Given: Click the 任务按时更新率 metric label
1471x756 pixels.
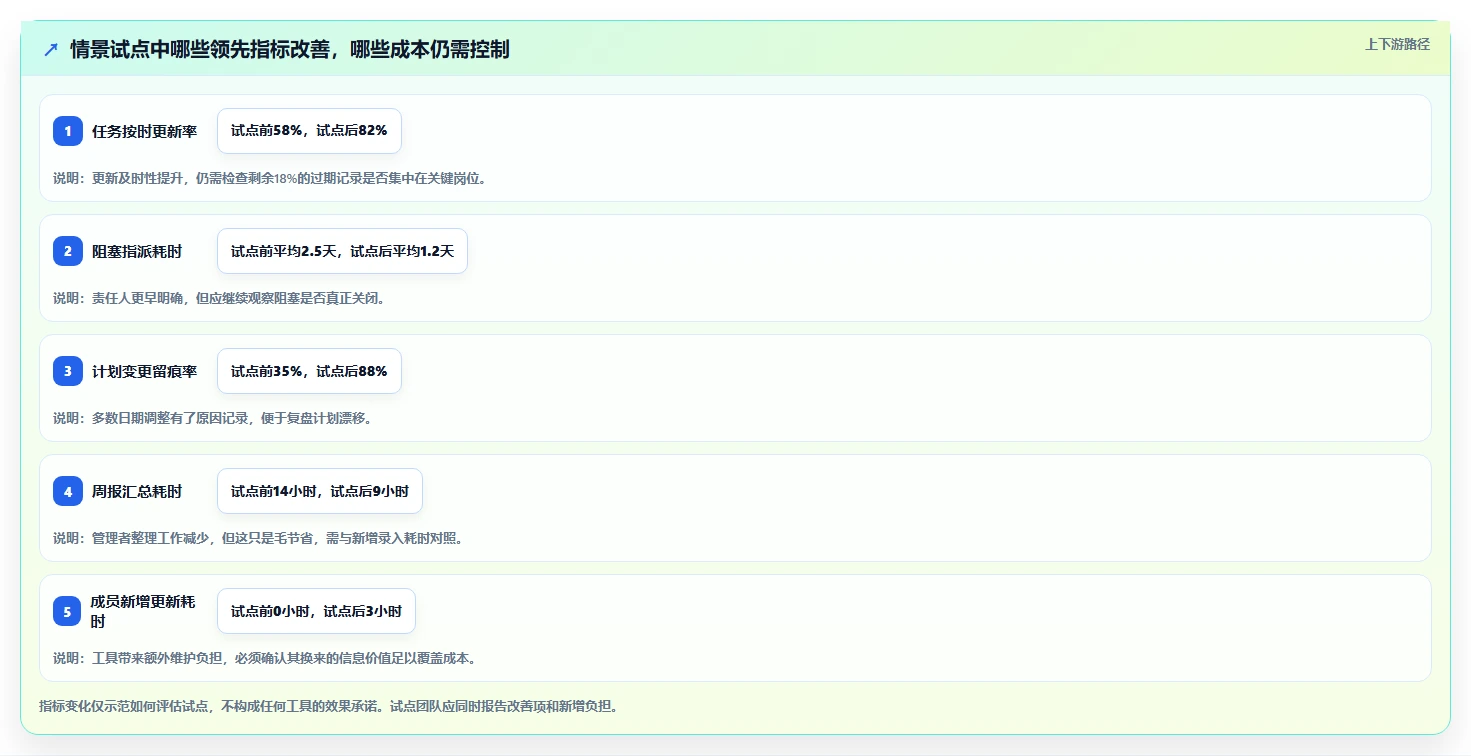Looking at the screenshot, I should 145,131.
